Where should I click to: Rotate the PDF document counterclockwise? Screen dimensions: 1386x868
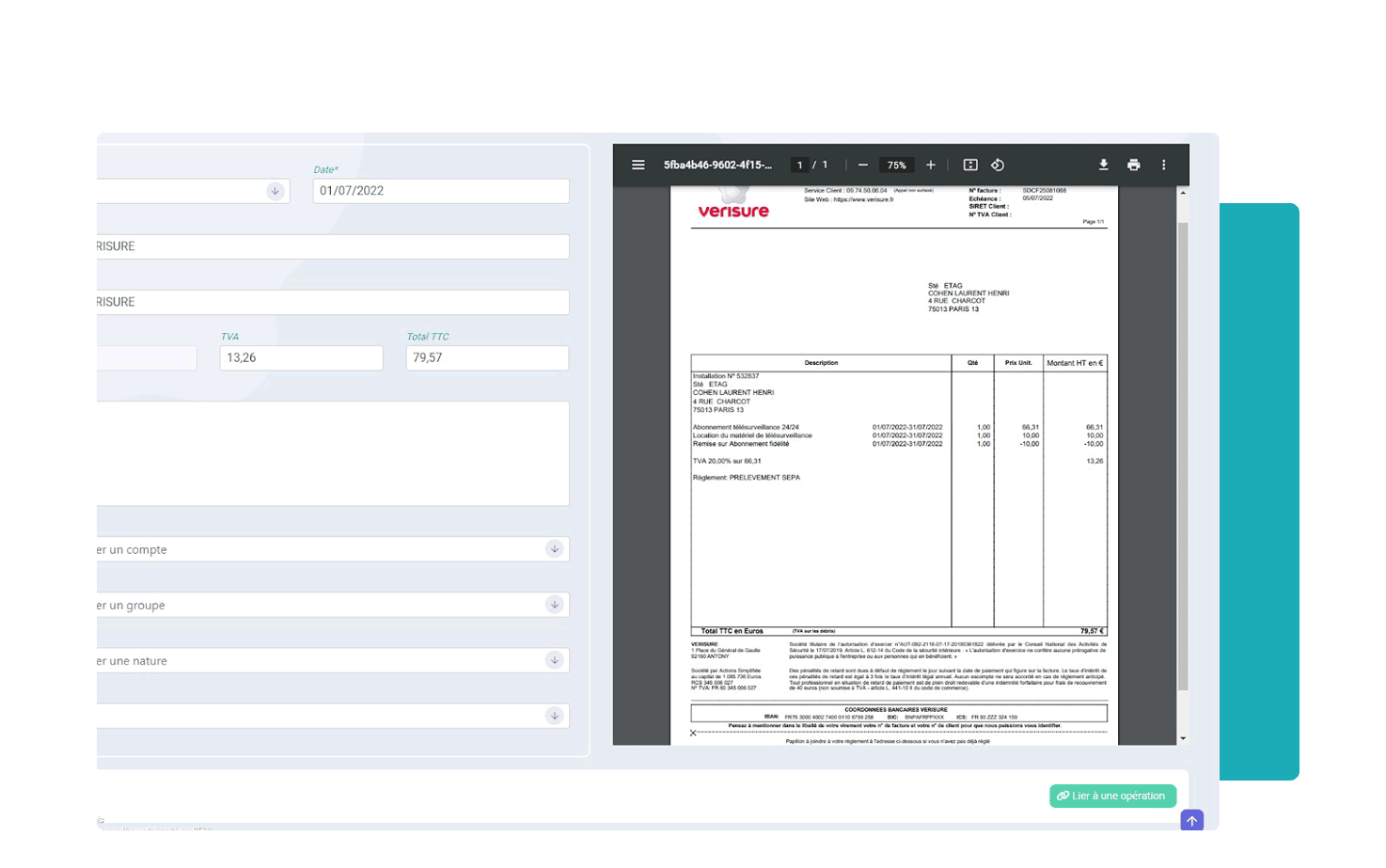[998, 165]
